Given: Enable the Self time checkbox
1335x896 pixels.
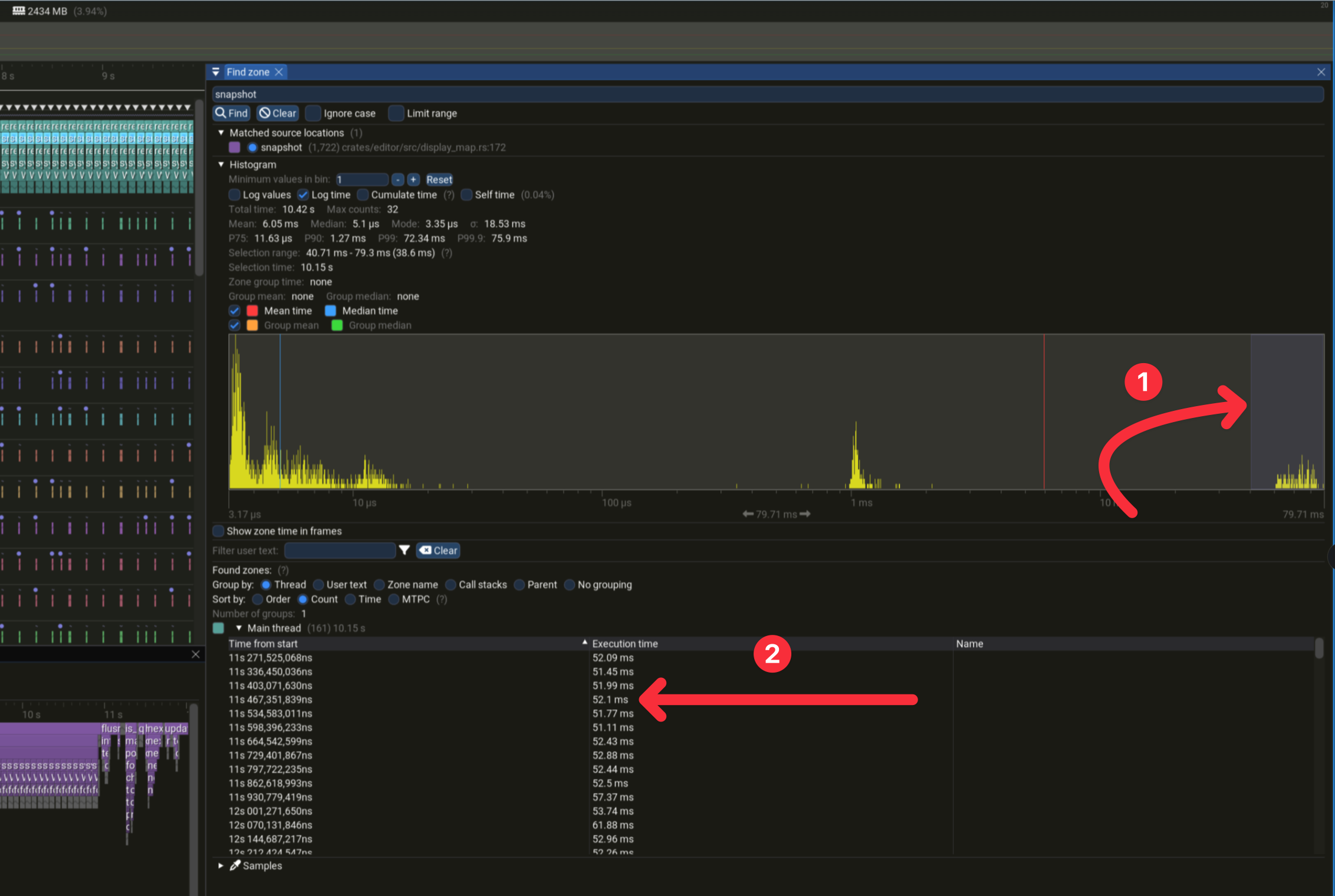Looking at the screenshot, I should click(466, 195).
